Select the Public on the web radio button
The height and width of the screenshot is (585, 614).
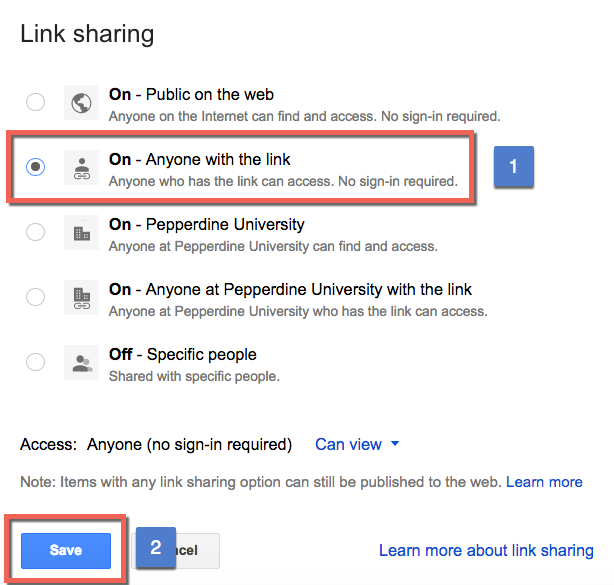tap(36, 102)
